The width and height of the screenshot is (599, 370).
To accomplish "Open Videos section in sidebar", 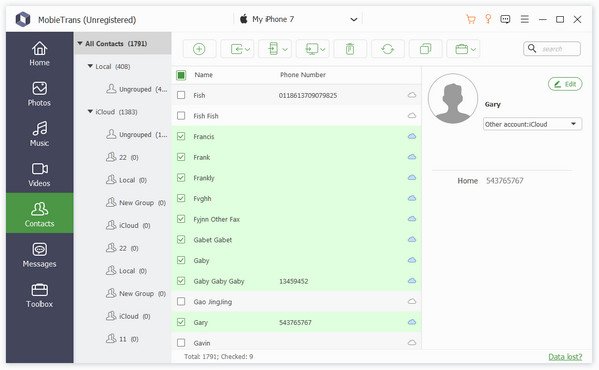I will tap(40, 174).
